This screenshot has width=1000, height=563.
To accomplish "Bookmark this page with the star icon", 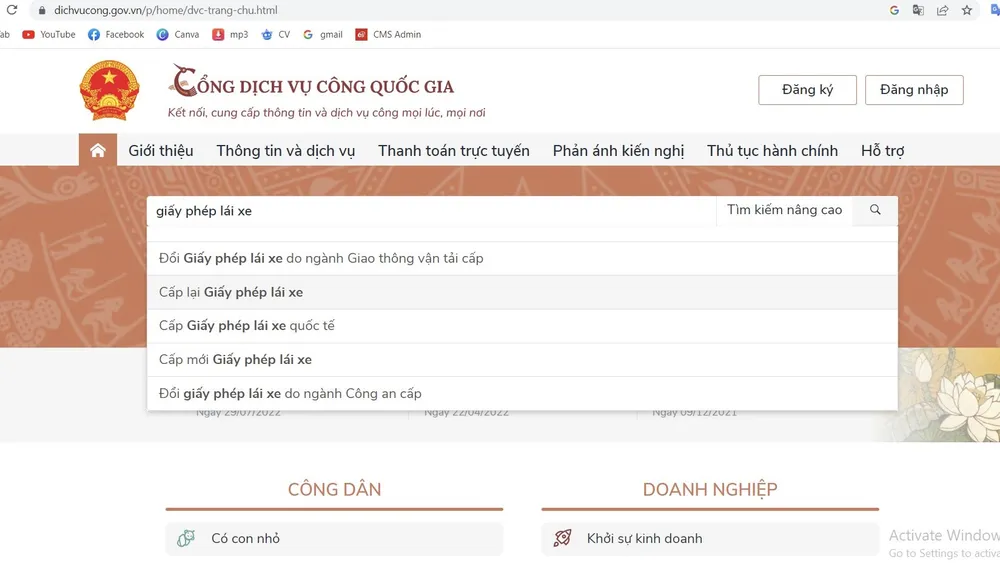I will 967,10.
